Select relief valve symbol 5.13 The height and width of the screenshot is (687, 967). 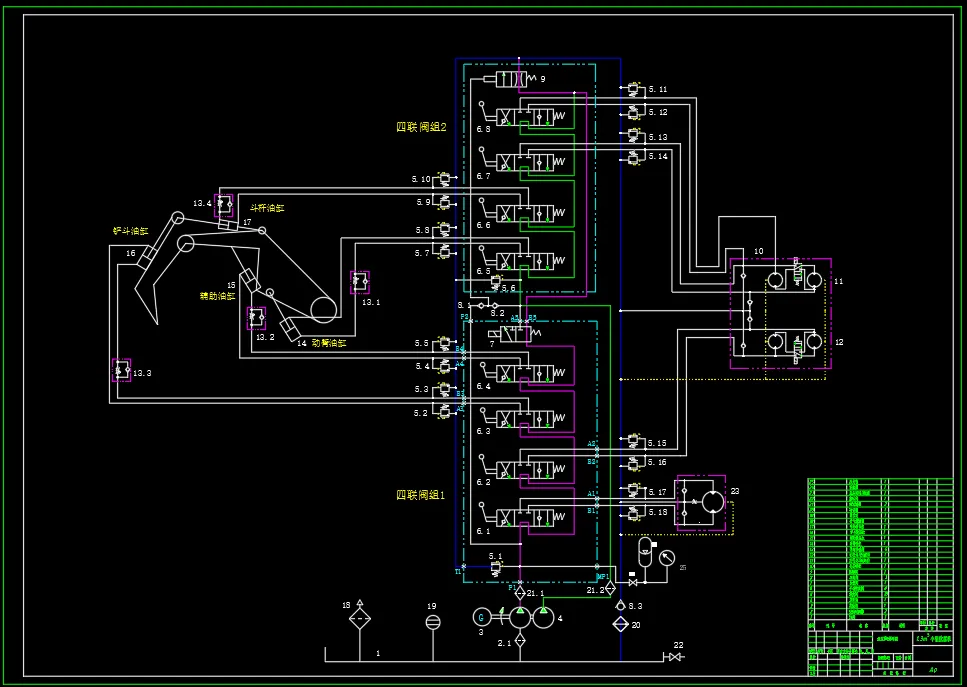pos(633,136)
